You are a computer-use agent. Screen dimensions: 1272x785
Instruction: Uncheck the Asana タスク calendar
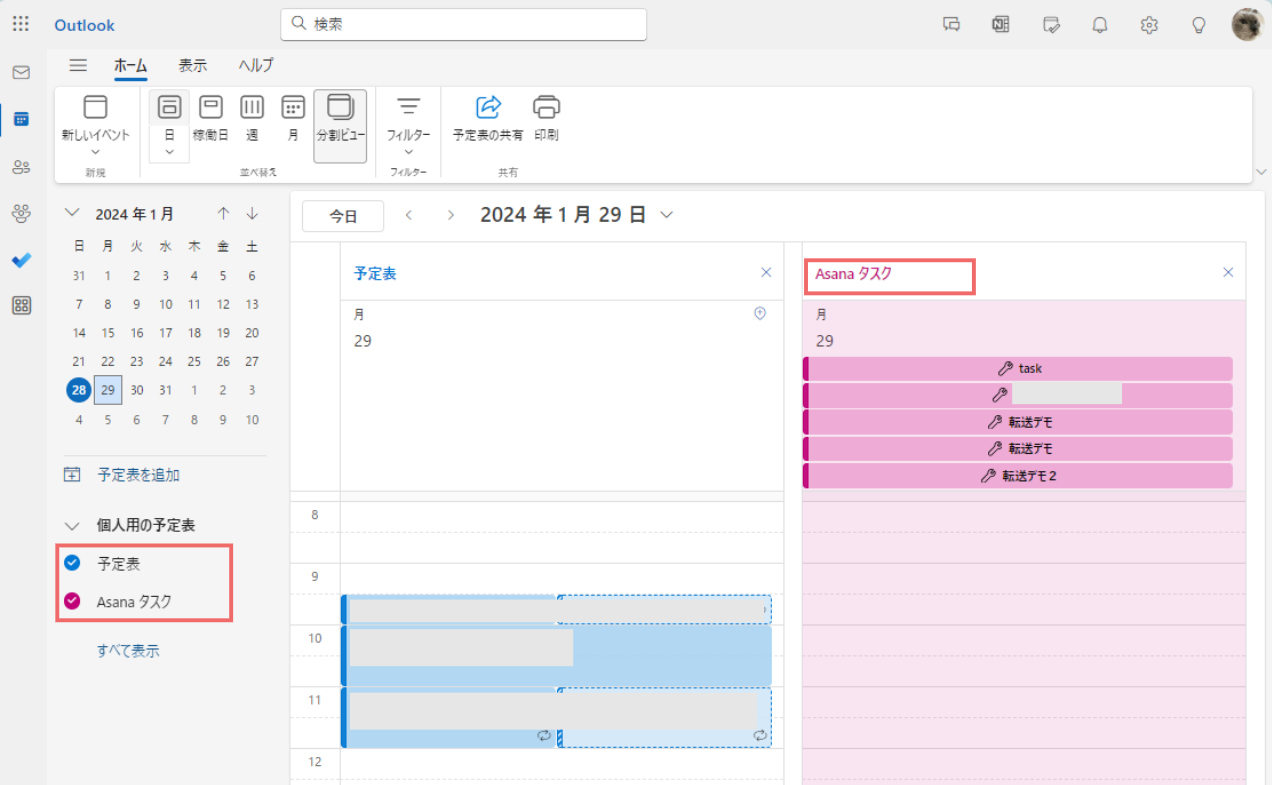pos(72,601)
